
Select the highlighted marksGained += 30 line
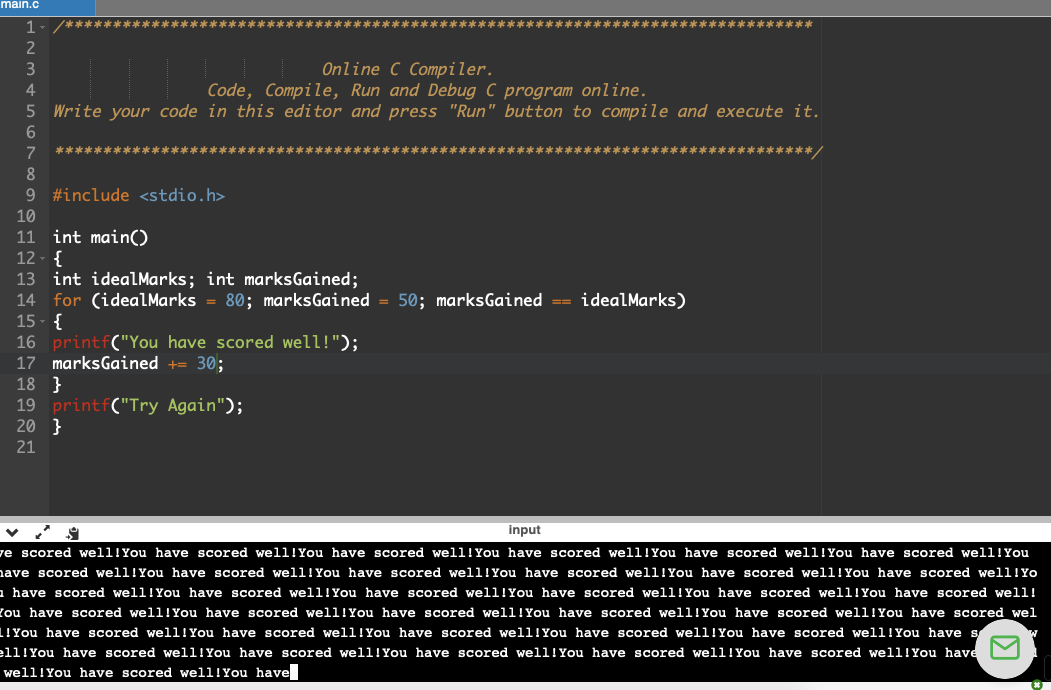(x=135, y=363)
